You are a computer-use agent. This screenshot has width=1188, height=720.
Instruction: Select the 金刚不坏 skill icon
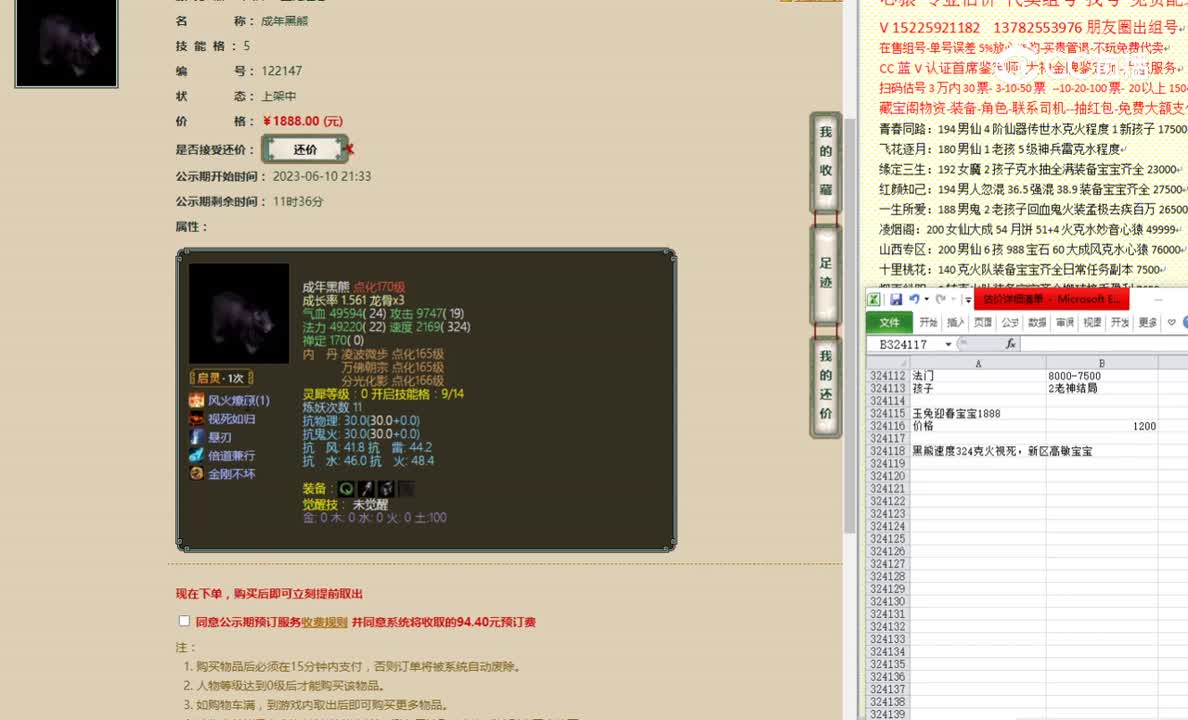pos(196,472)
